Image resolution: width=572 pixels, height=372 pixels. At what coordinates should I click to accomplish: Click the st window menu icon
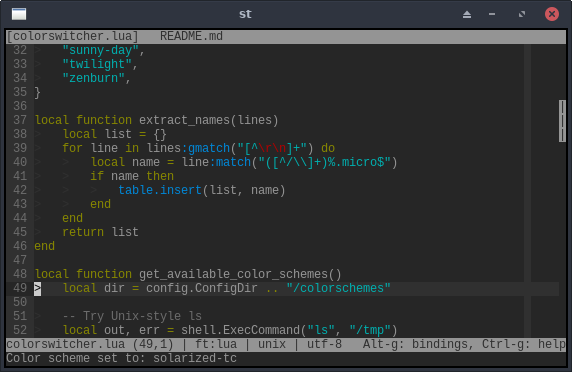(x=19, y=14)
